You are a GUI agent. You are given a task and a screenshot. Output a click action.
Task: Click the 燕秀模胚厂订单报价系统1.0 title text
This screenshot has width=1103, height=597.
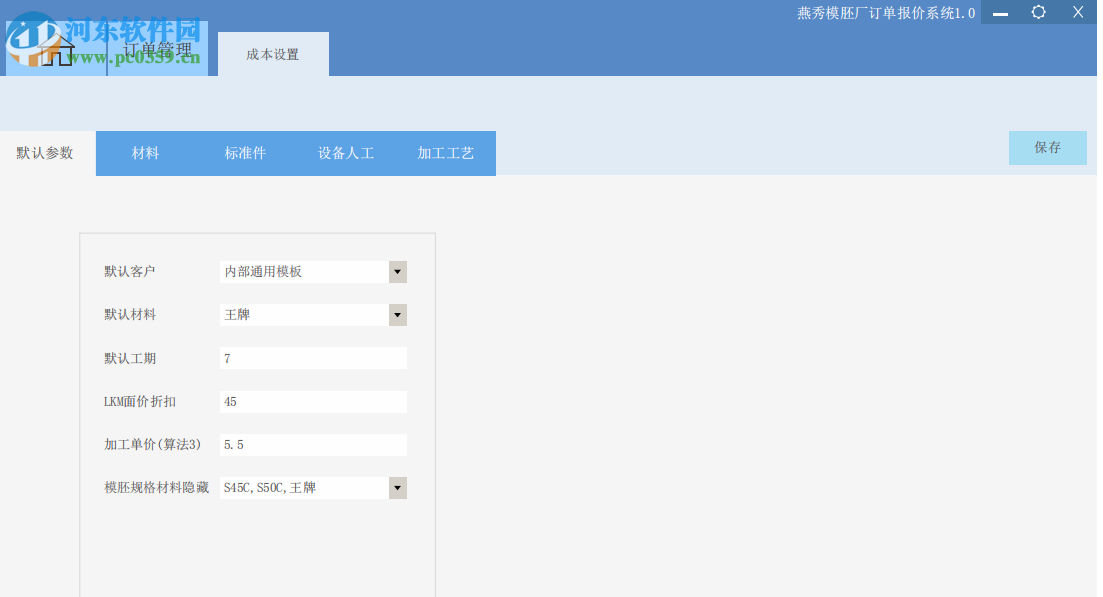coord(886,13)
